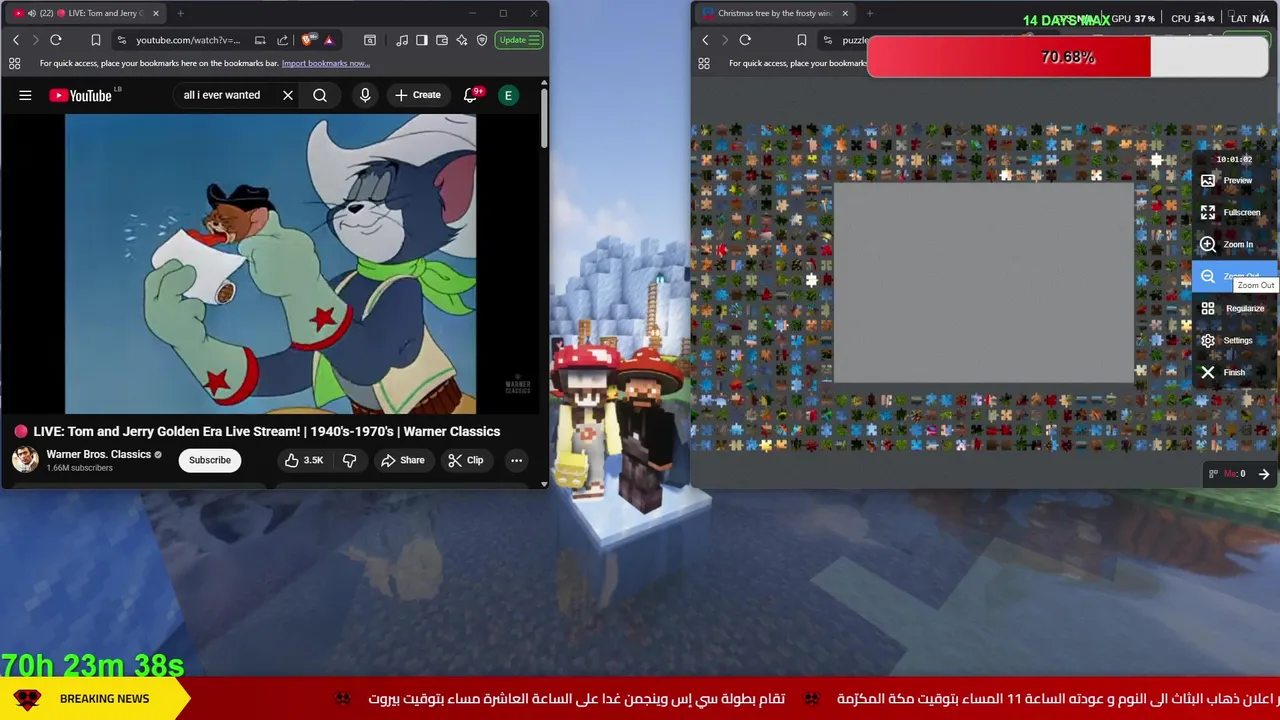Reload the puzzle page
This screenshot has height=720, width=1280.
point(745,40)
